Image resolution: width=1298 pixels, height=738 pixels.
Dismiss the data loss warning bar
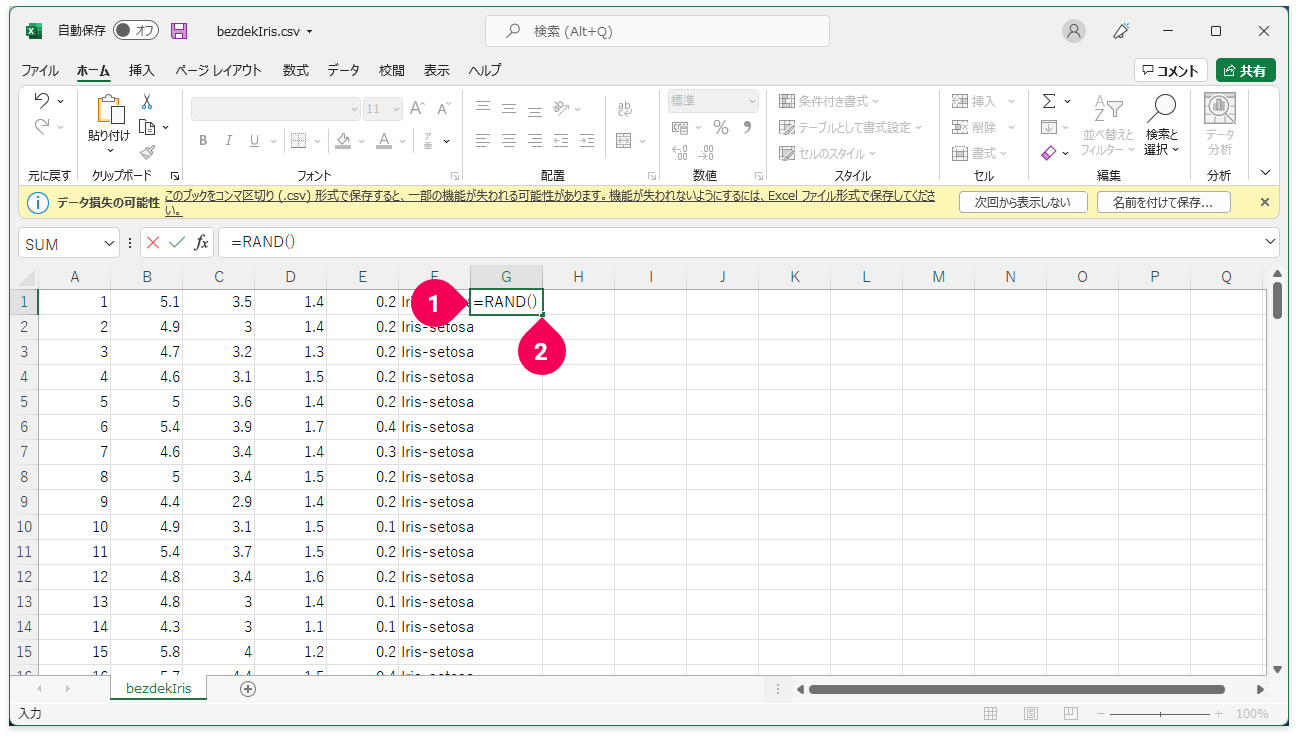coord(1264,202)
